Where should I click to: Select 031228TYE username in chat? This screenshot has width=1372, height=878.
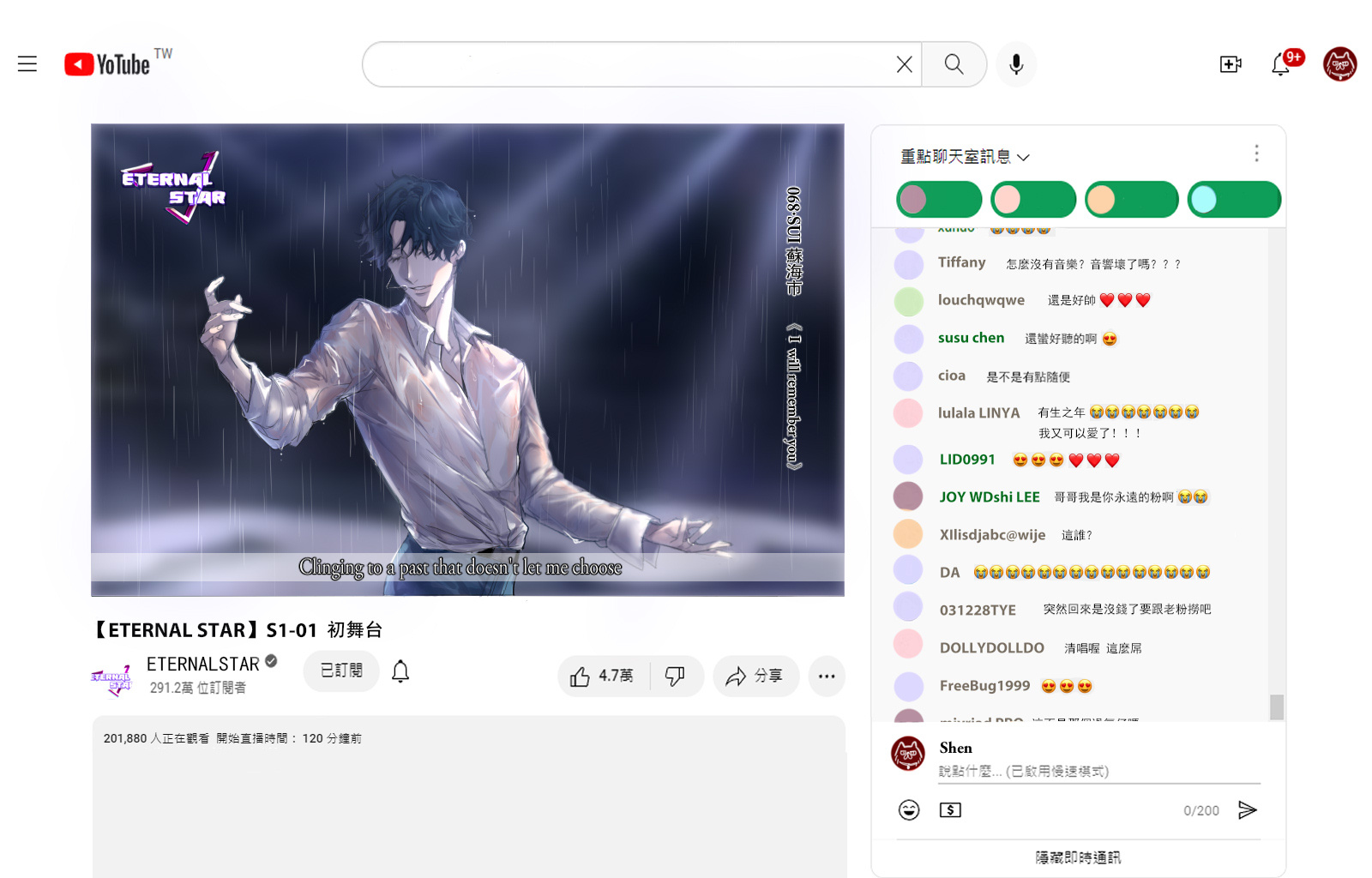(x=978, y=610)
